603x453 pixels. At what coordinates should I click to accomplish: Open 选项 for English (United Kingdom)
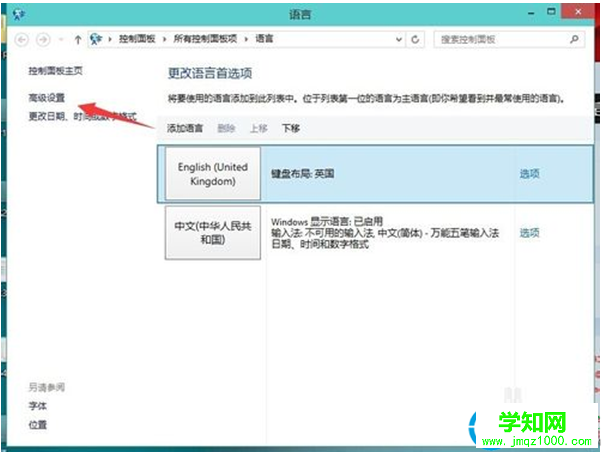coord(530,174)
